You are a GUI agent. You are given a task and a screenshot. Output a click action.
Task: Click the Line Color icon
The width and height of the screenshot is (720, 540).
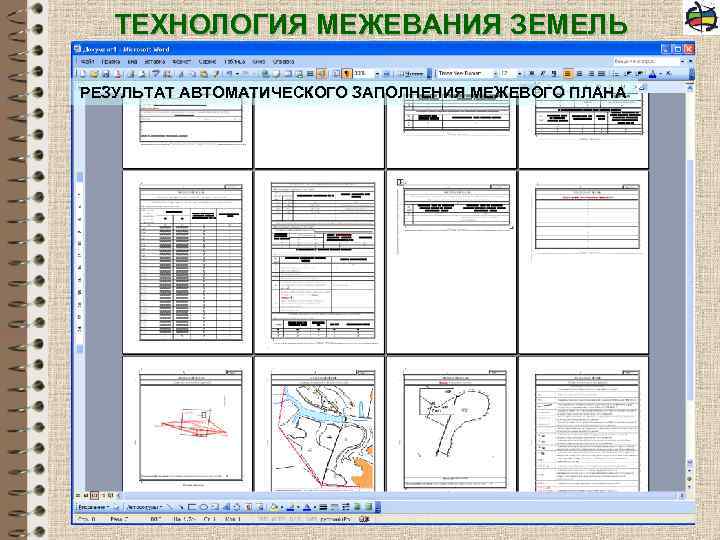[x=290, y=507]
